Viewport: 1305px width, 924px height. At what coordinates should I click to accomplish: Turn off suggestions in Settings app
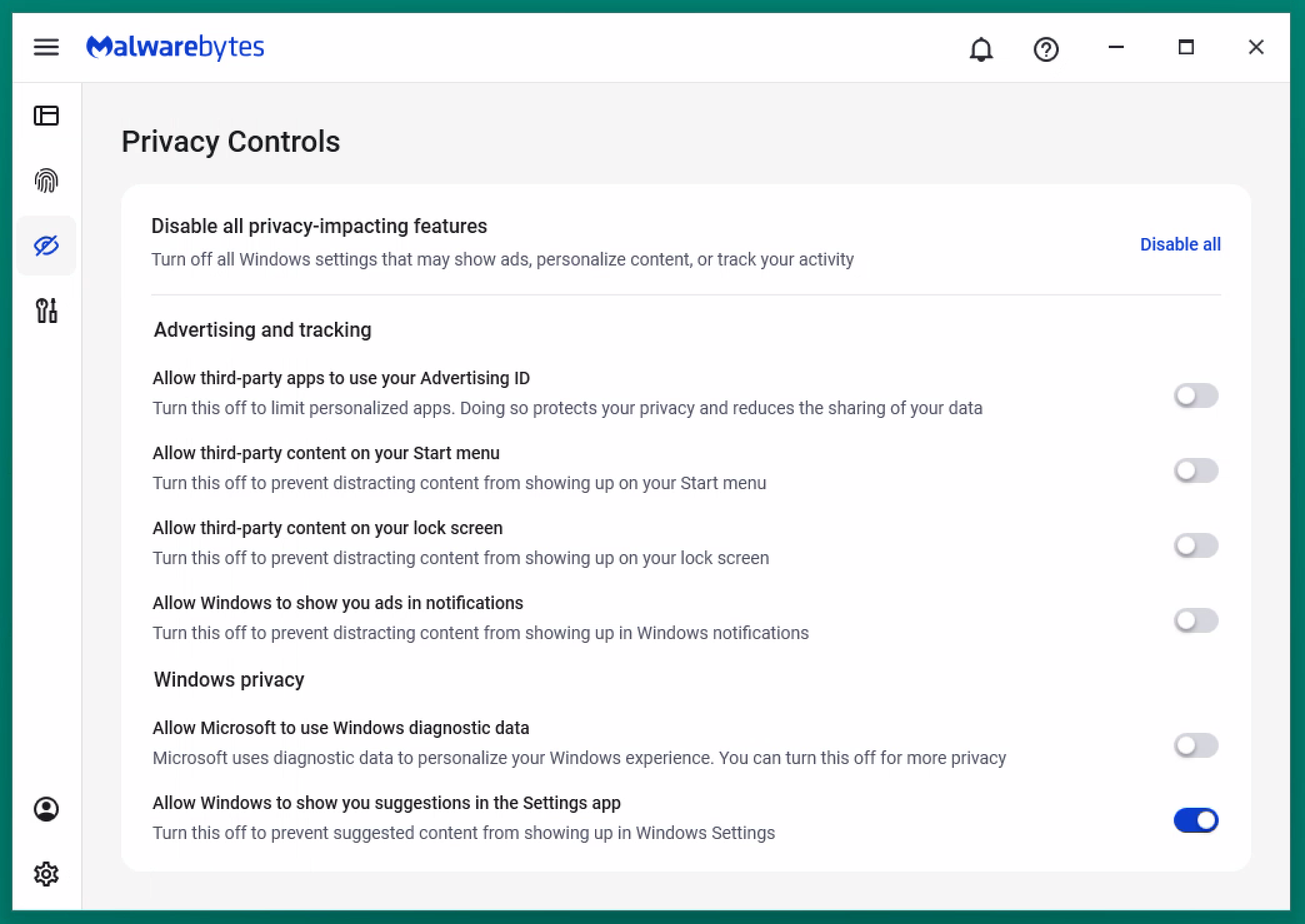click(x=1196, y=820)
